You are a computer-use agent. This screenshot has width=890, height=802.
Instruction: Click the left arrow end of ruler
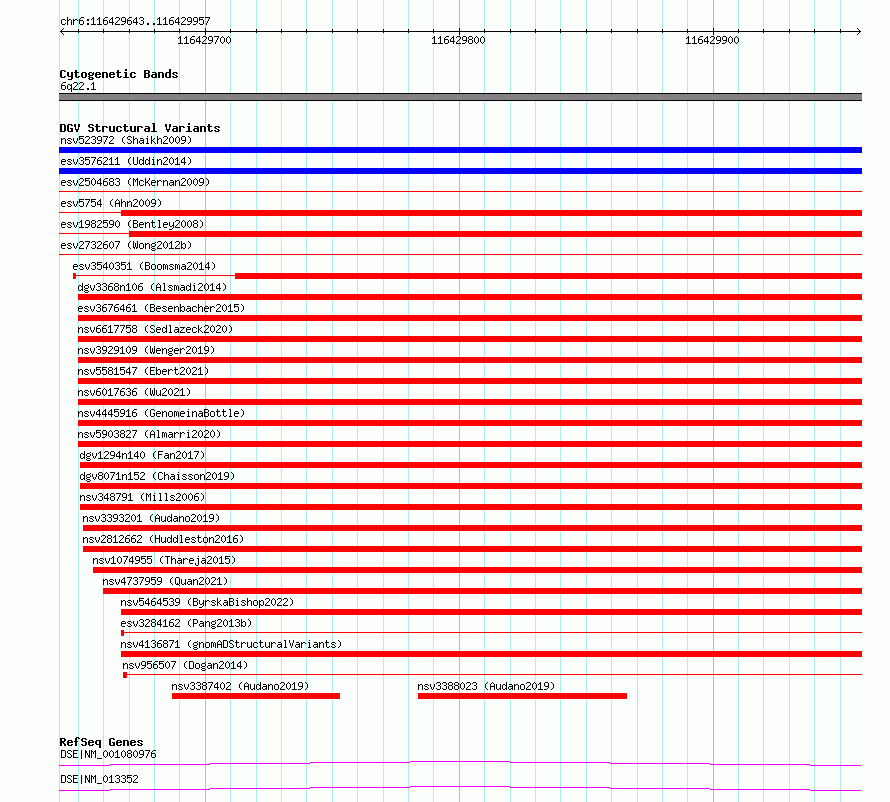[x=62, y=31]
